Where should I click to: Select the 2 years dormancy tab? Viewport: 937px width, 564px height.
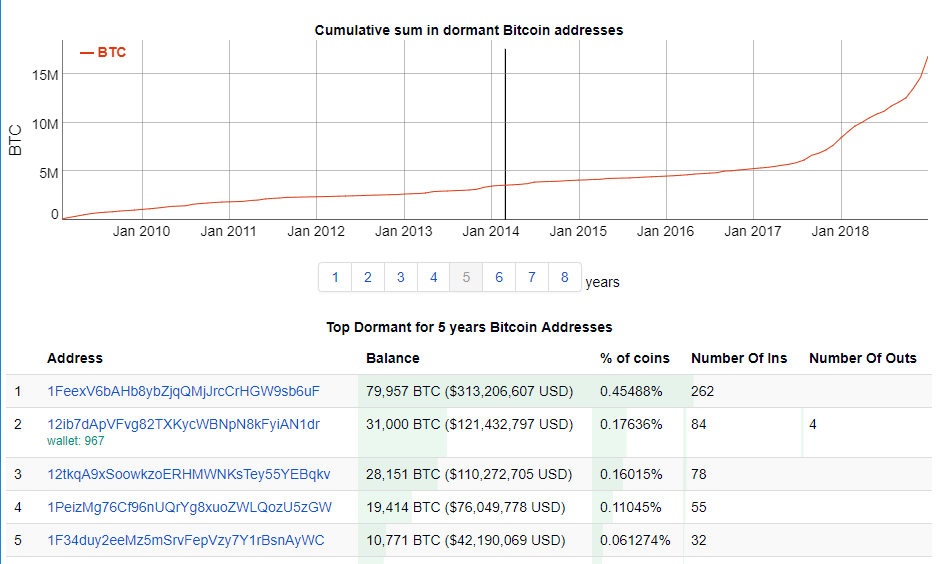coord(368,277)
